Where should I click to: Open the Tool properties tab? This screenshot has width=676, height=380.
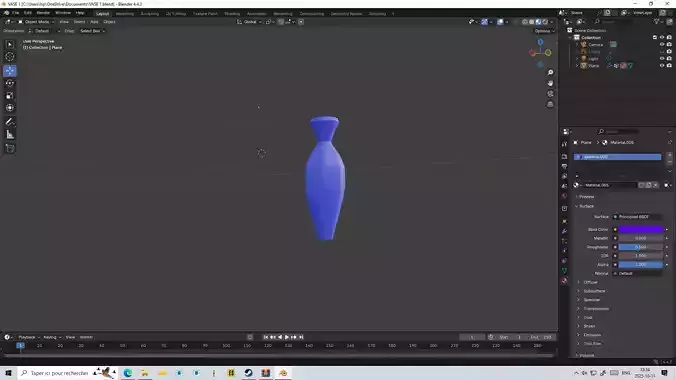(564, 144)
